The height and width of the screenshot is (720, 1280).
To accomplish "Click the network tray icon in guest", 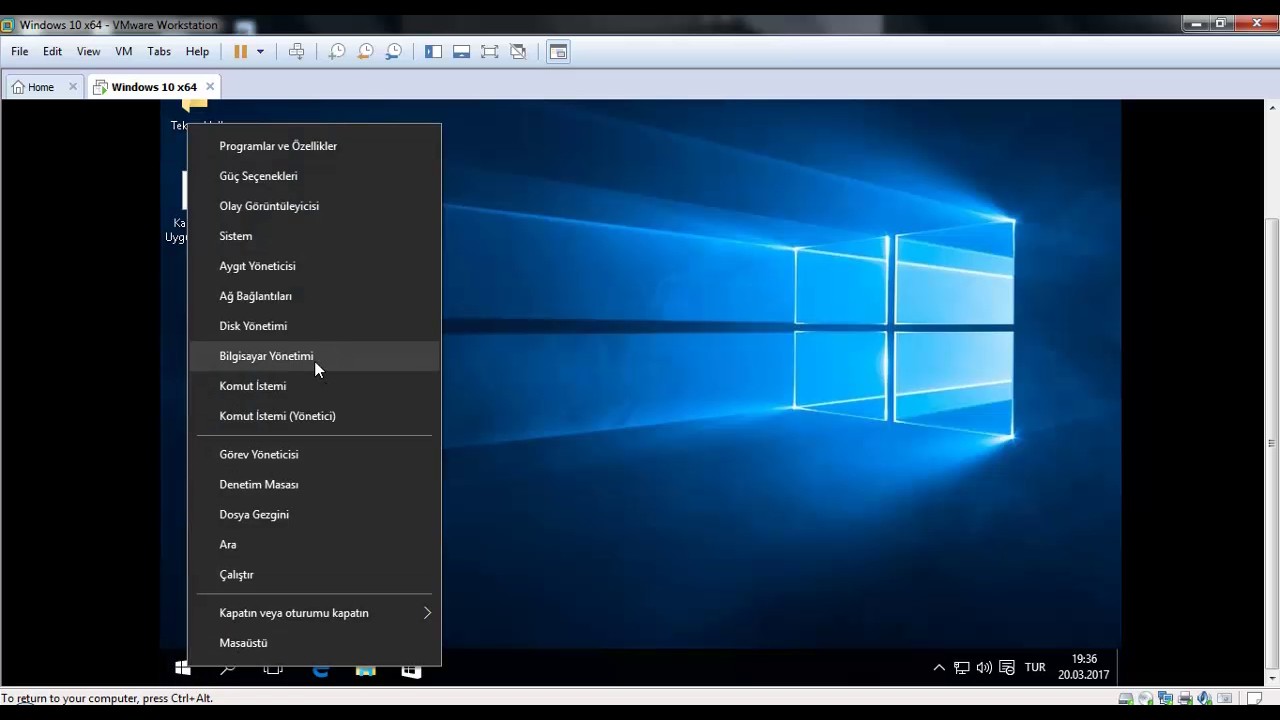I will [x=961, y=668].
